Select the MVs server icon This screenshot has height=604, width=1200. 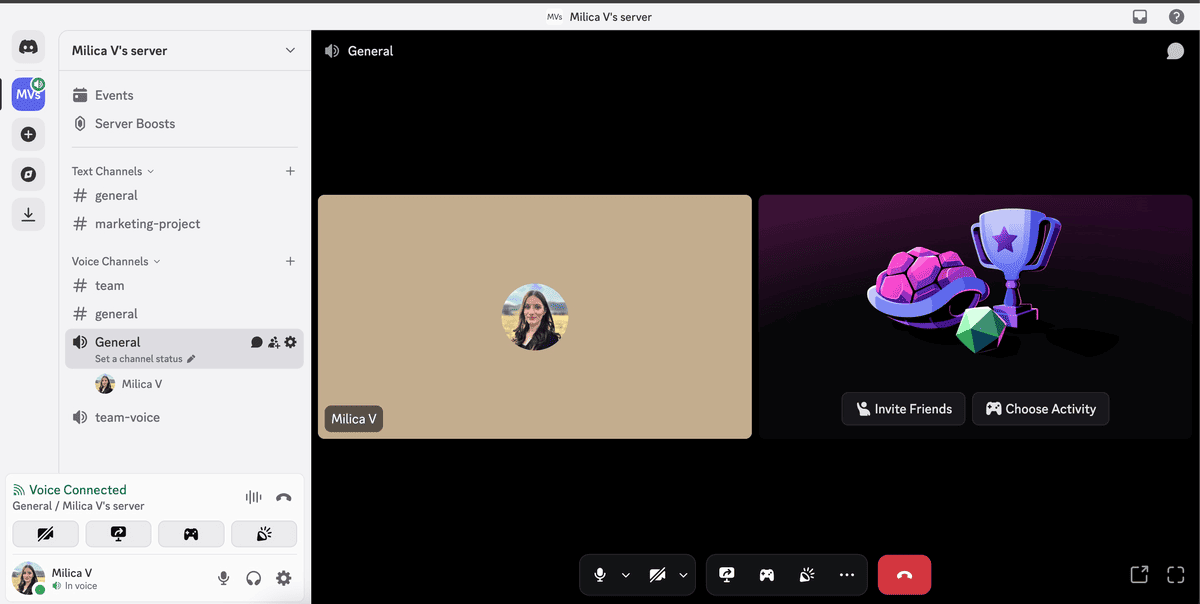tap(28, 94)
